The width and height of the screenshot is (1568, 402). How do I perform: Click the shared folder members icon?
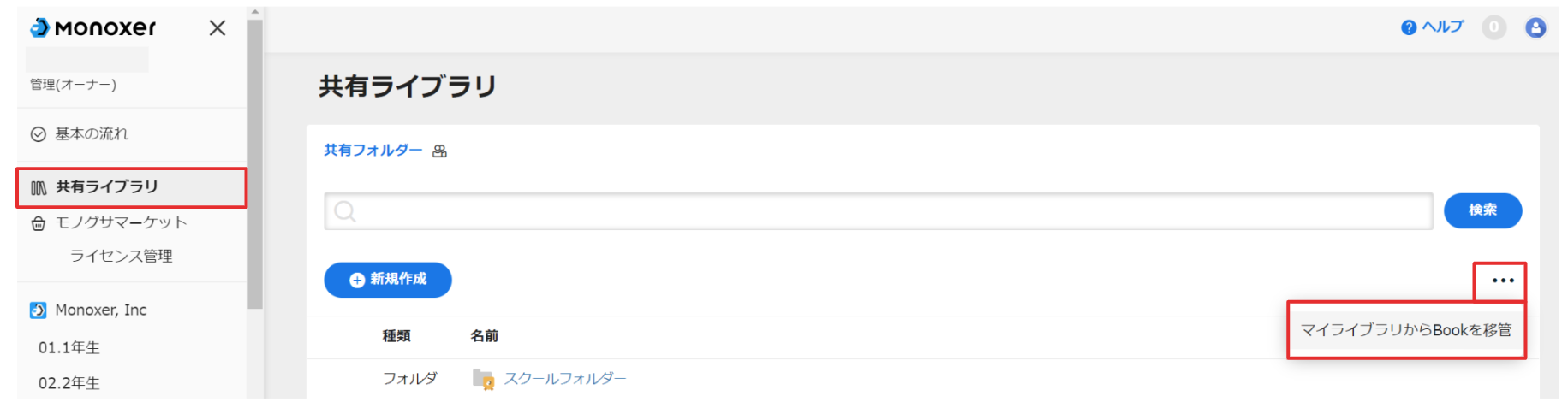[440, 151]
